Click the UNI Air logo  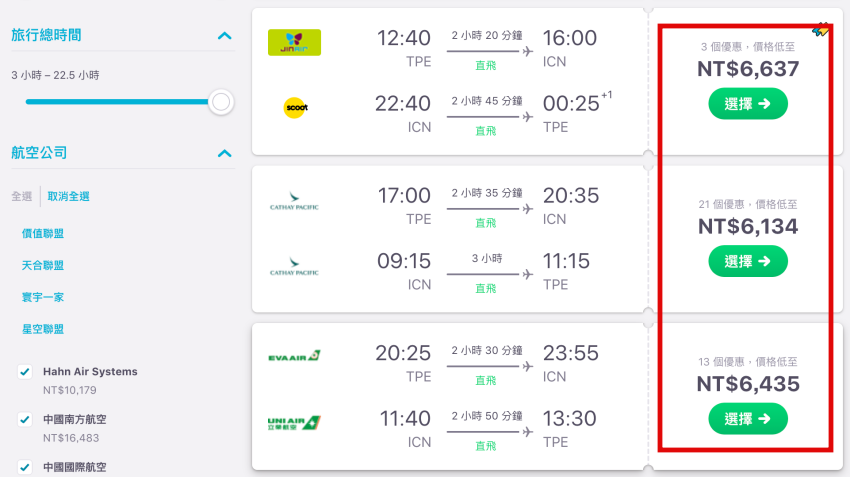(x=294, y=423)
